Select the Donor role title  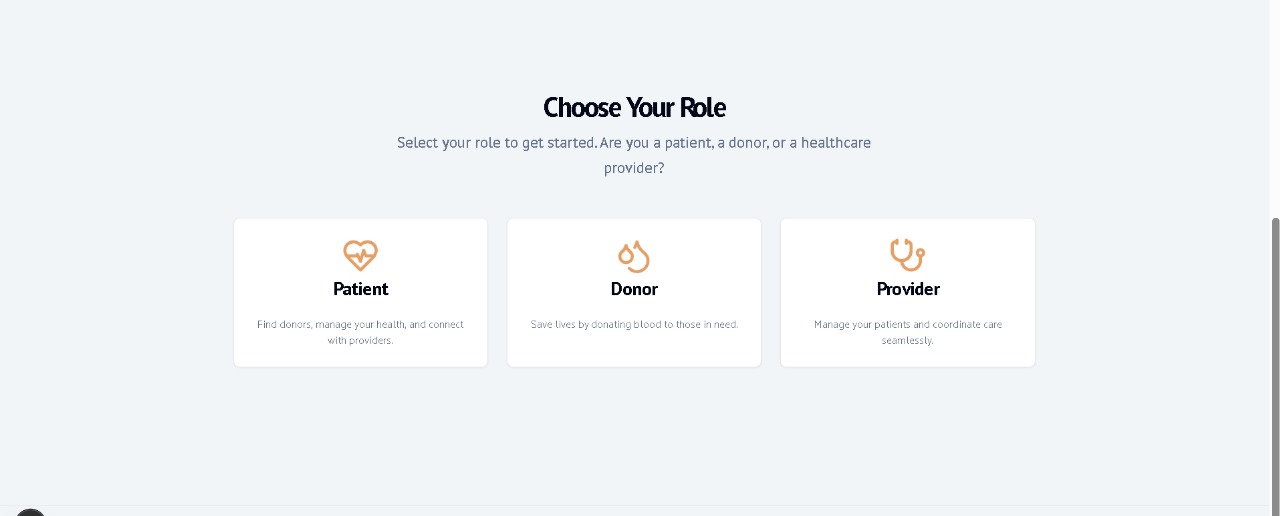(634, 289)
